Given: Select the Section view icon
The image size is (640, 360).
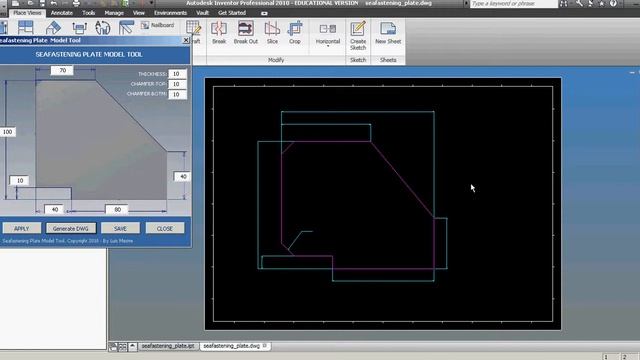Looking at the screenshot, I should click(79, 28).
